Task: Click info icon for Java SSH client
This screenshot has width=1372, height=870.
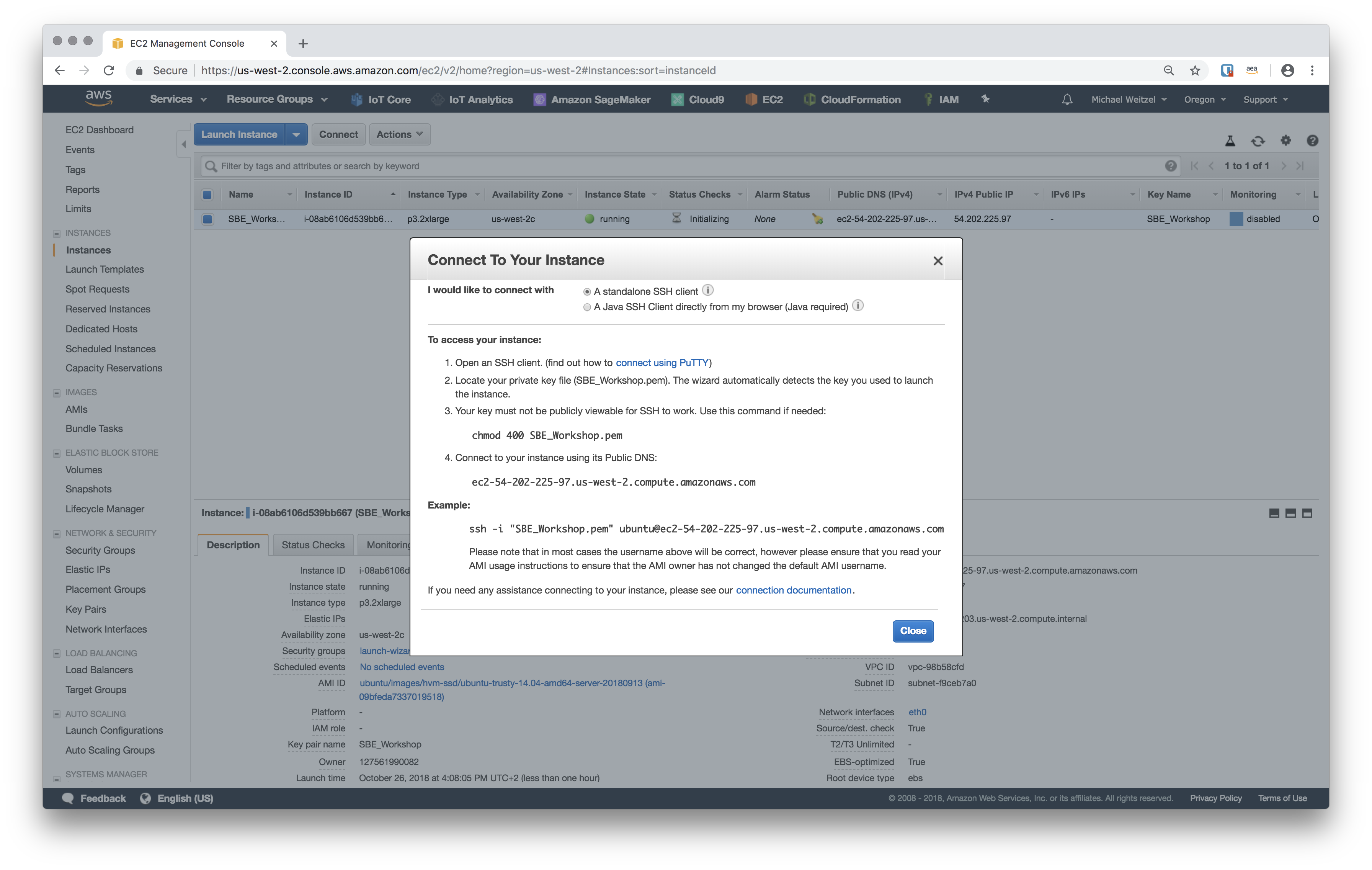Action: point(857,306)
